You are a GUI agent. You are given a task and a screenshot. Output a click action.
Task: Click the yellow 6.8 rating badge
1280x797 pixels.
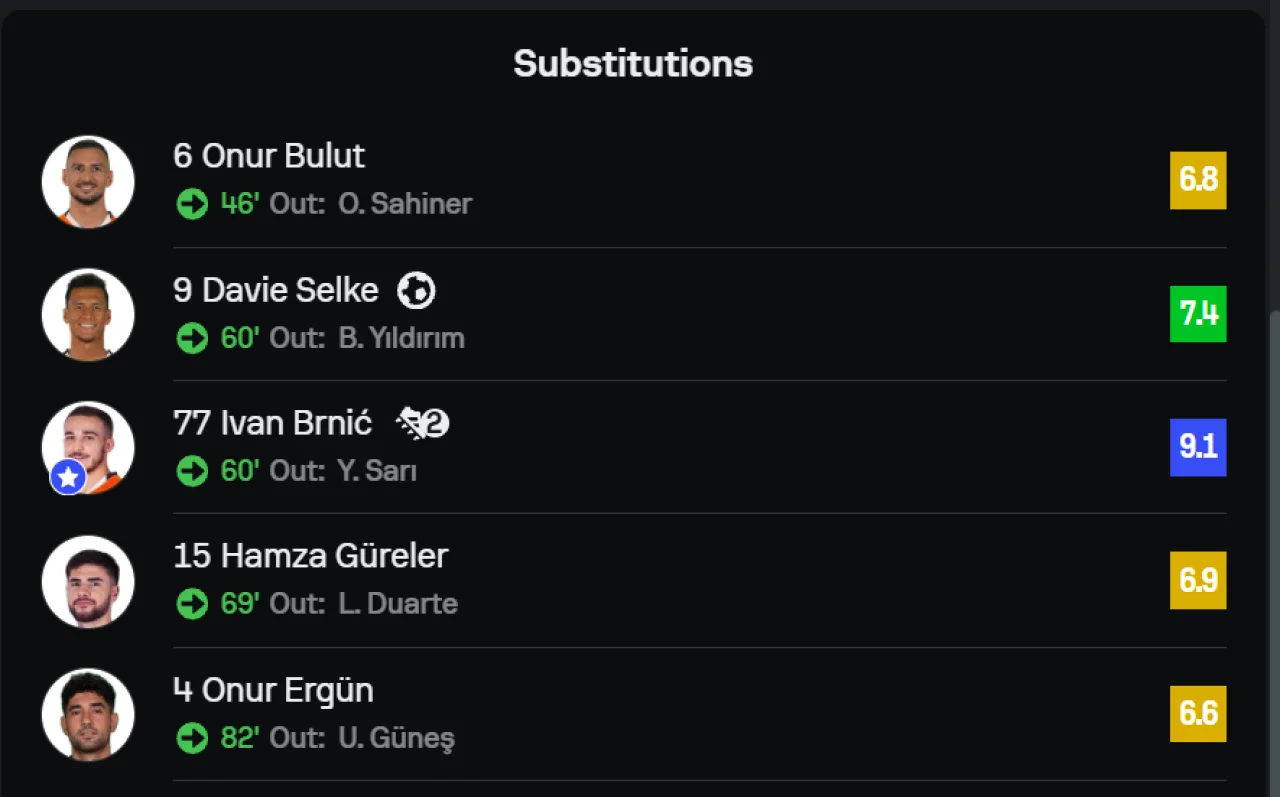(1198, 180)
